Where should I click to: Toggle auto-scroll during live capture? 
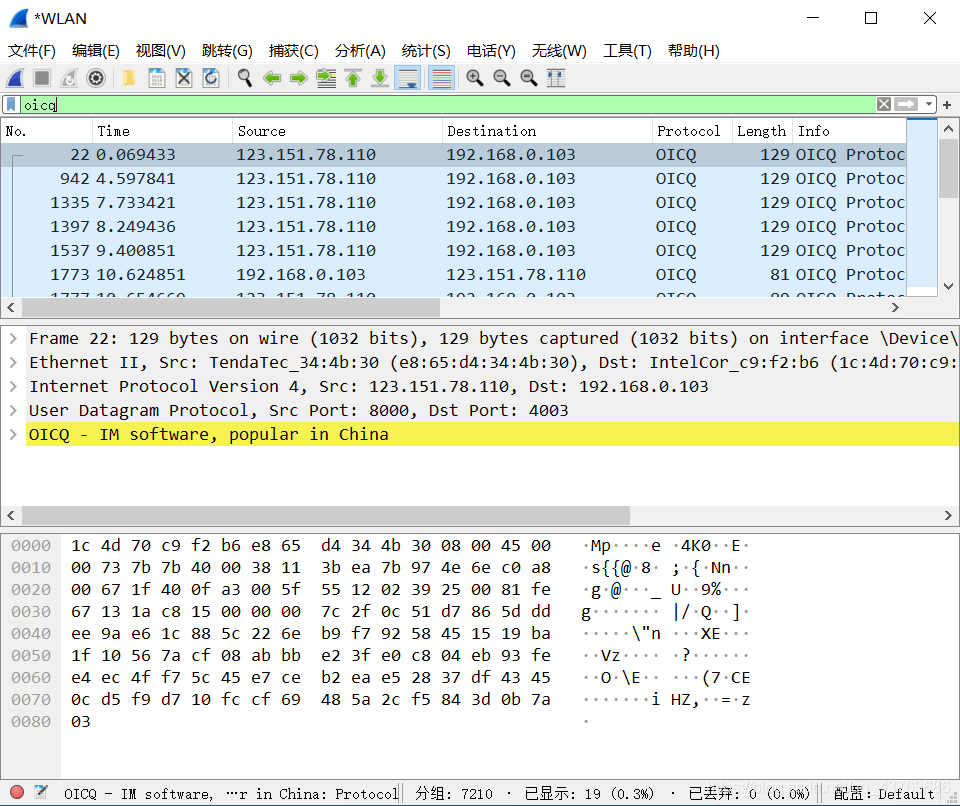[407, 78]
